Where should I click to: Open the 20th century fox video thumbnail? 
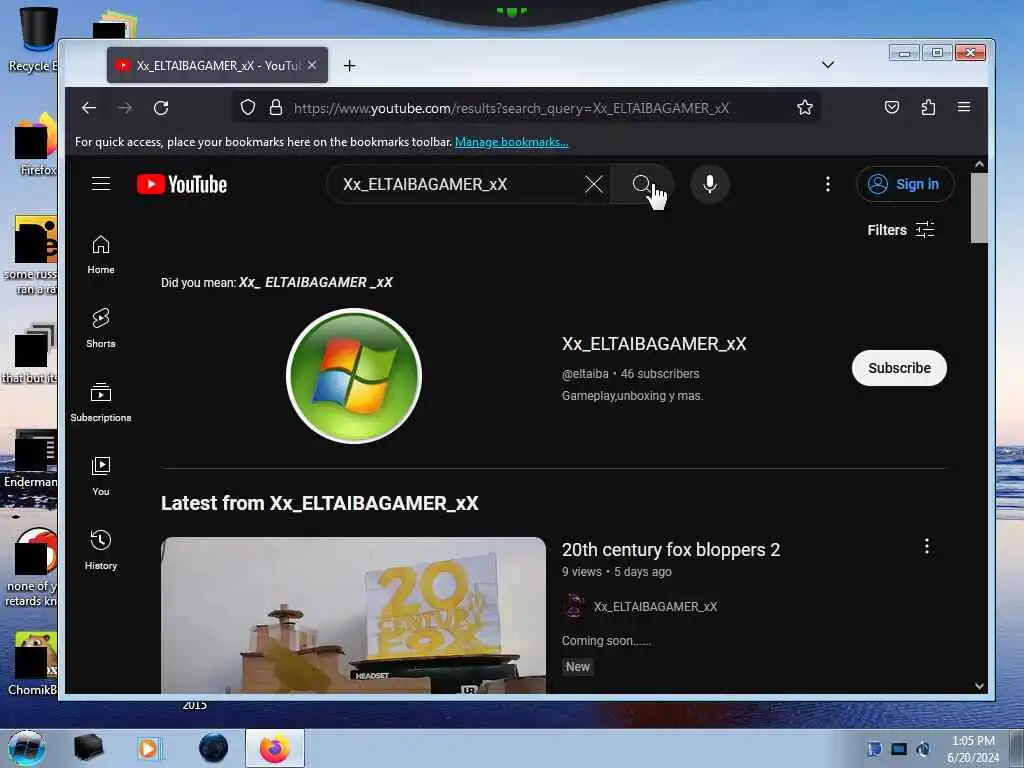tap(353, 615)
